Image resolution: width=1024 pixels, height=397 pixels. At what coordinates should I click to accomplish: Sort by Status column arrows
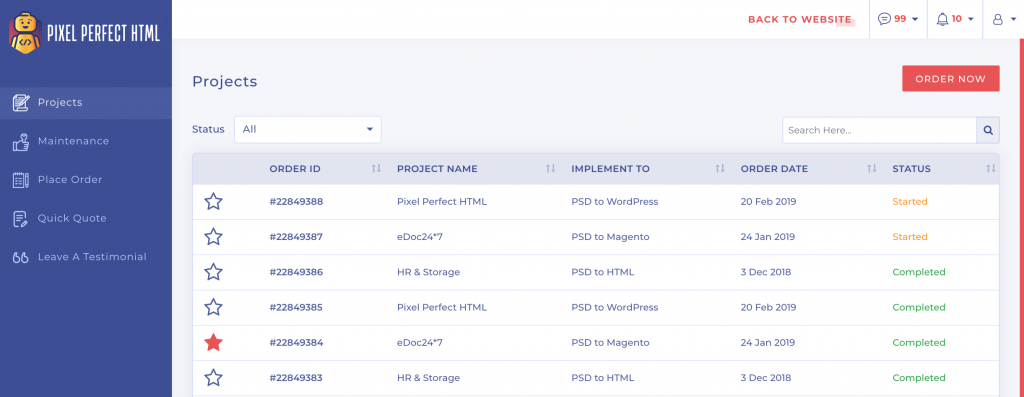[991, 168]
